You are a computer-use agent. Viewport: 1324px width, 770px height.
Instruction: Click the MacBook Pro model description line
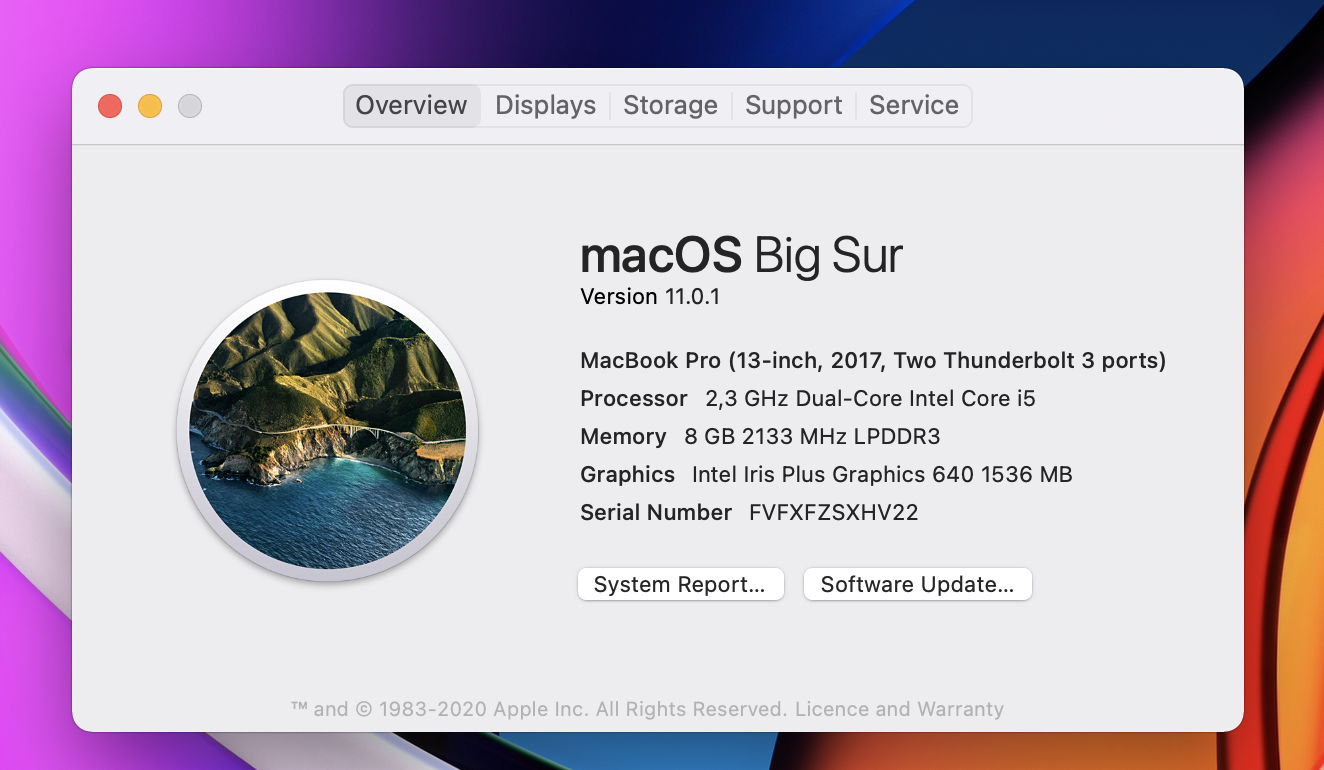pyautogui.click(x=873, y=360)
